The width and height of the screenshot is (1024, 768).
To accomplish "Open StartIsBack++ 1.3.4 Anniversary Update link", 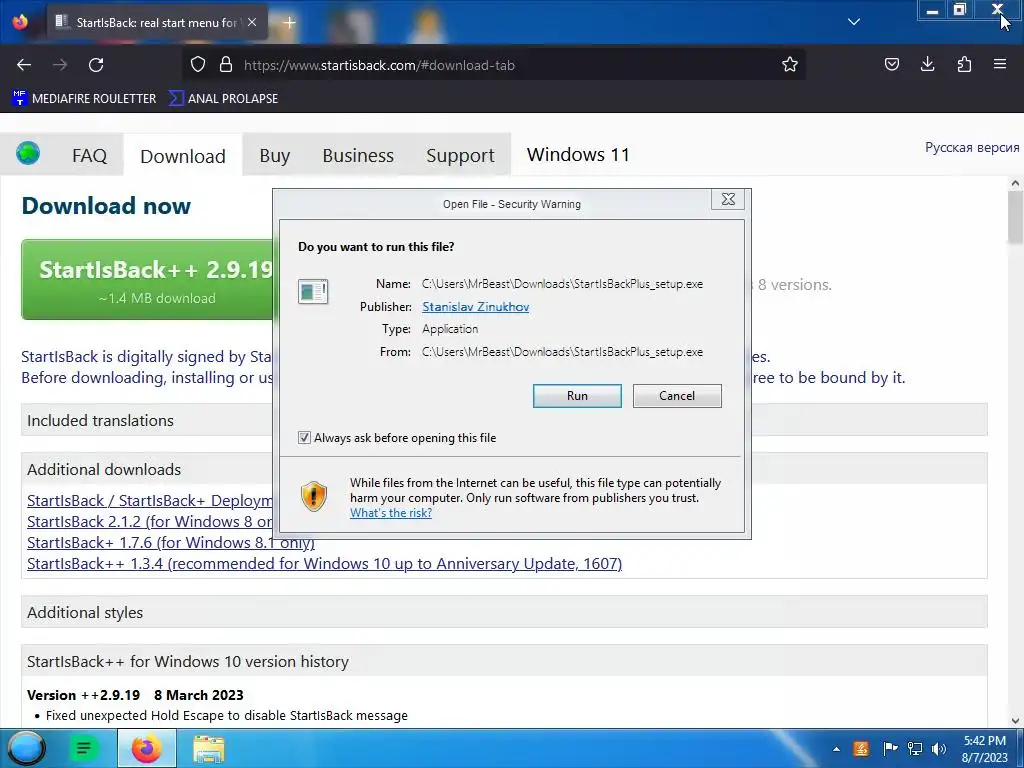I will coord(325,564).
